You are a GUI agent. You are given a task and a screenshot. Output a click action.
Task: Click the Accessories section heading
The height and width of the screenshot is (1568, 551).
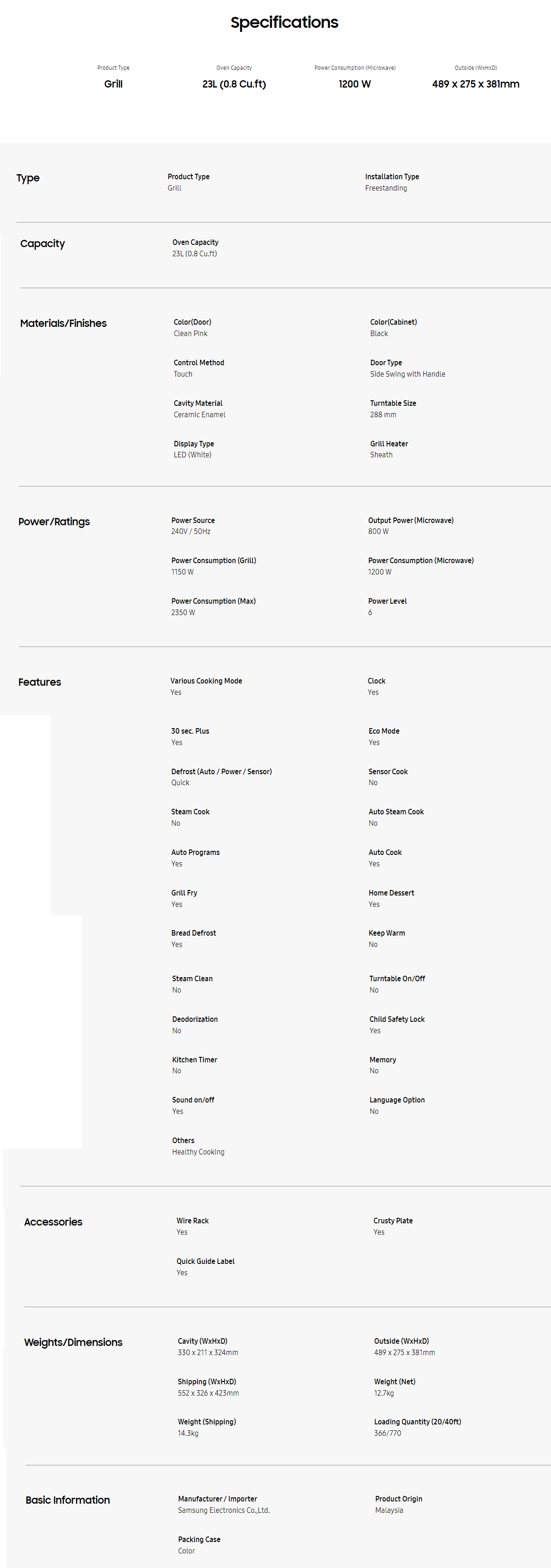[53, 1221]
